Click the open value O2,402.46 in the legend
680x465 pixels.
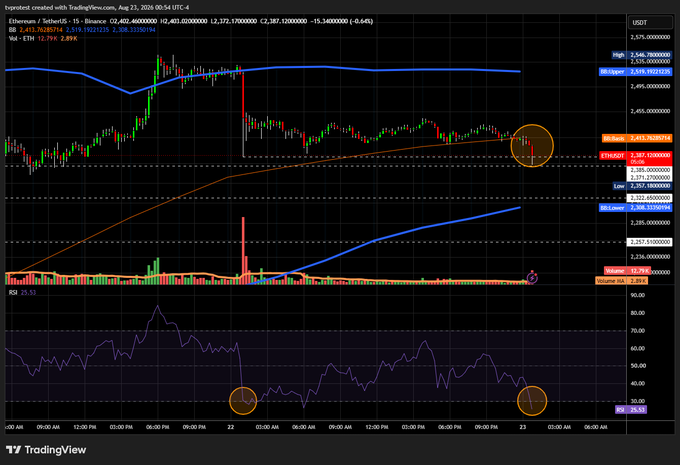coord(133,21)
